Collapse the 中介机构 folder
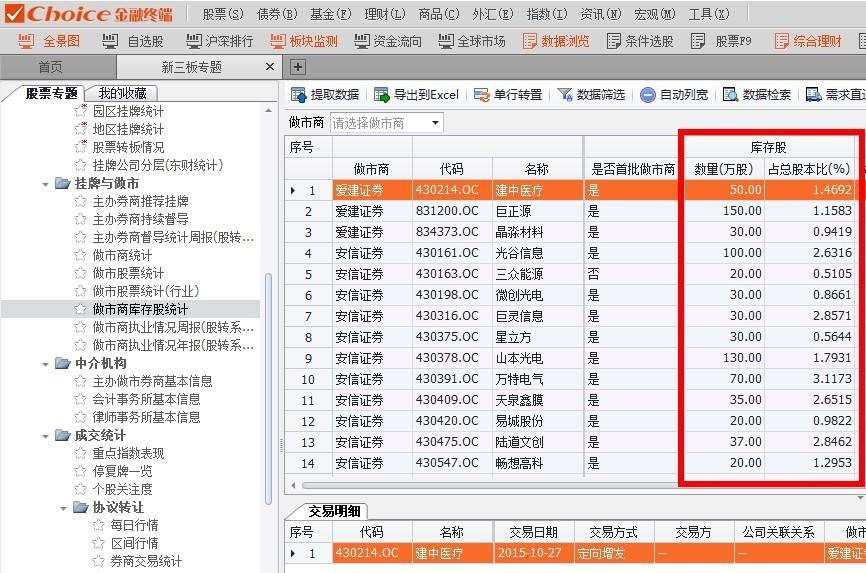The image size is (866, 573). (46, 364)
